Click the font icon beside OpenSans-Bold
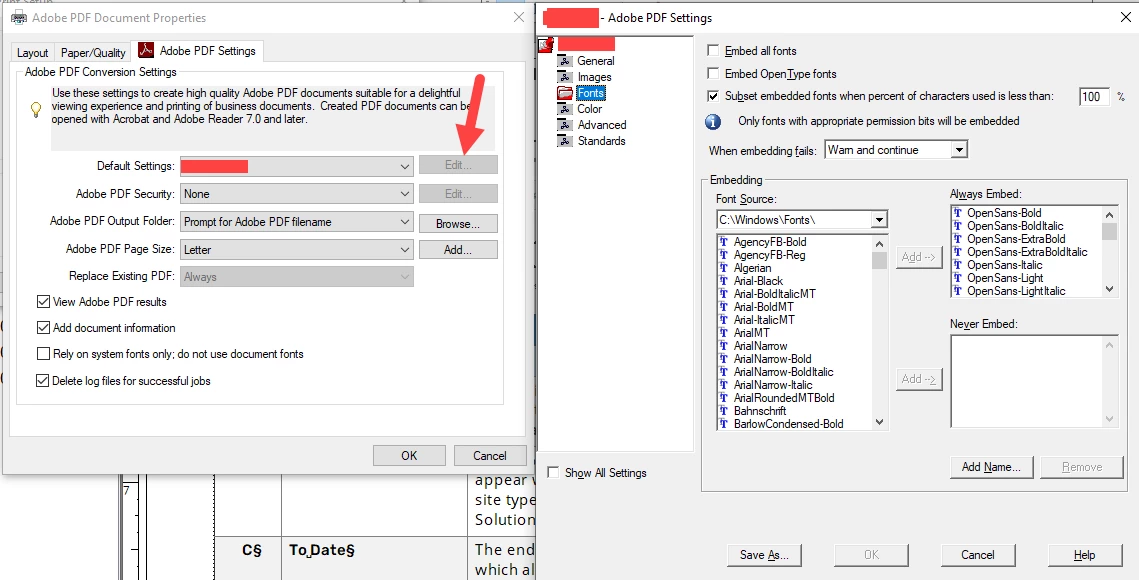Screen dimensions: 1139x580 tap(957, 213)
